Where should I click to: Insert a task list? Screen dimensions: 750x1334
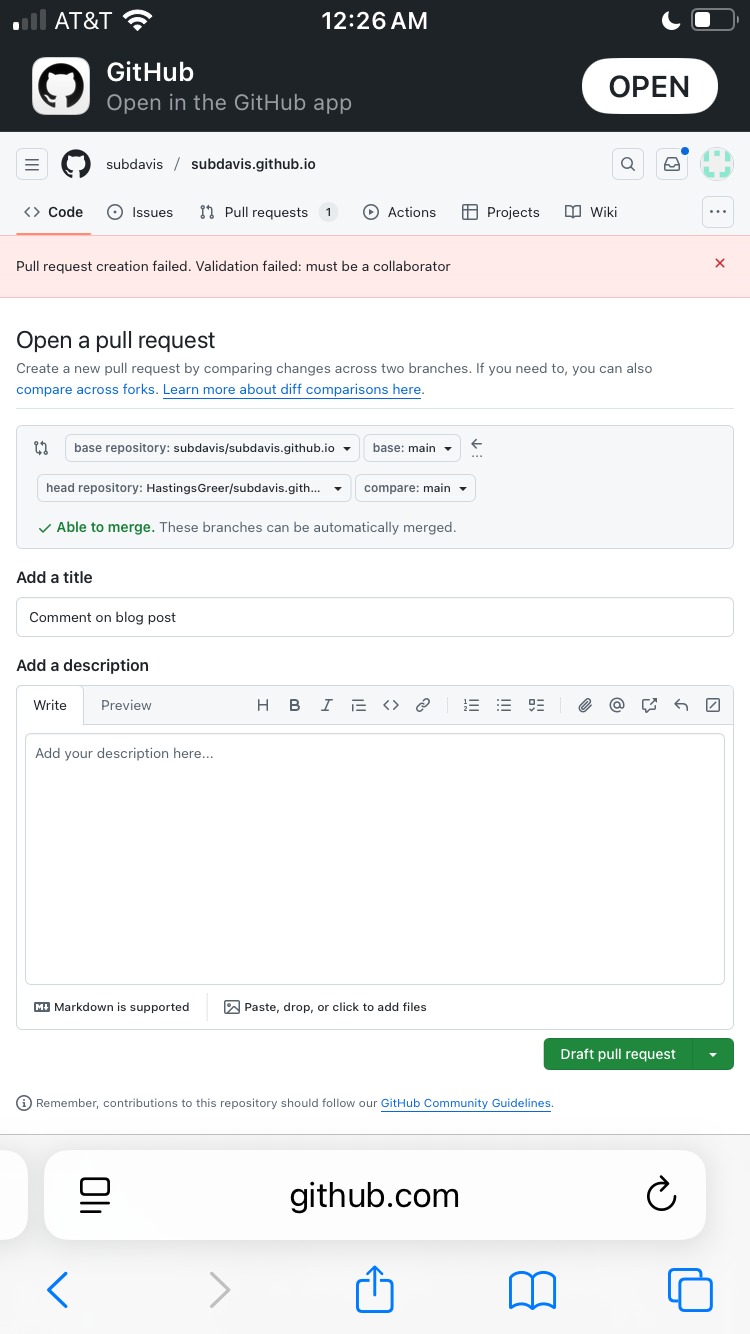pyautogui.click(x=537, y=705)
